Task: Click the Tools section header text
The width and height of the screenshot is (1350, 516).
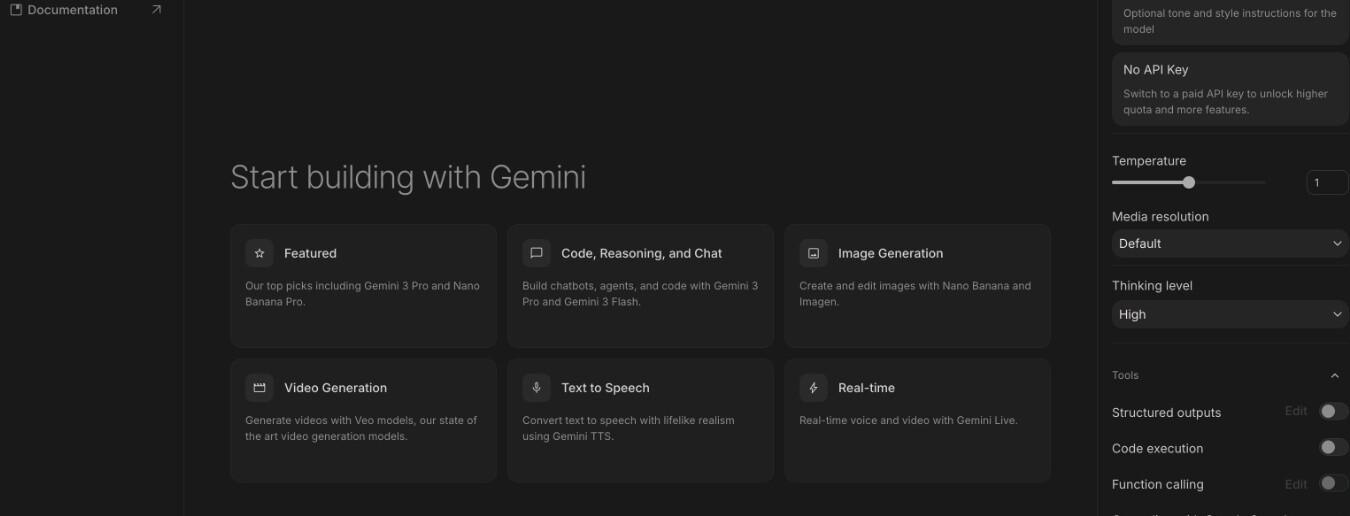Action: pyautogui.click(x=1125, y=375)
